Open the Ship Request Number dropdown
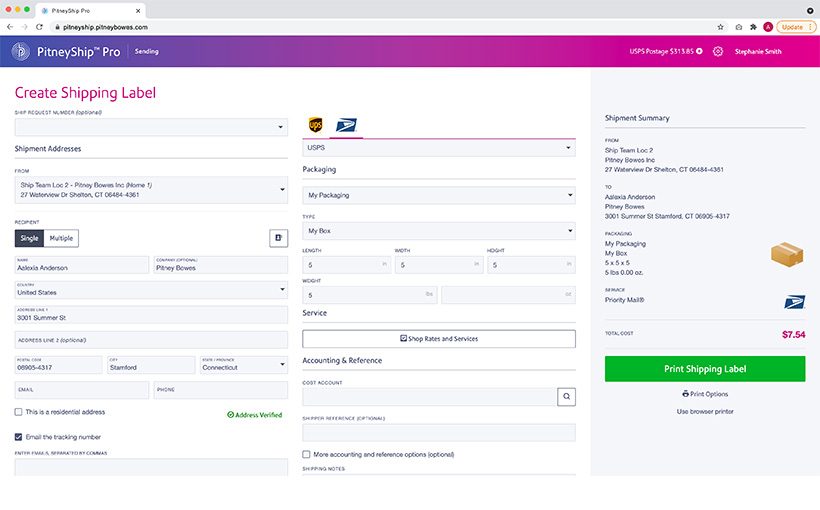The width and height of the screenshot is (820, 510). pyautogui.click(x=151, y=127)
